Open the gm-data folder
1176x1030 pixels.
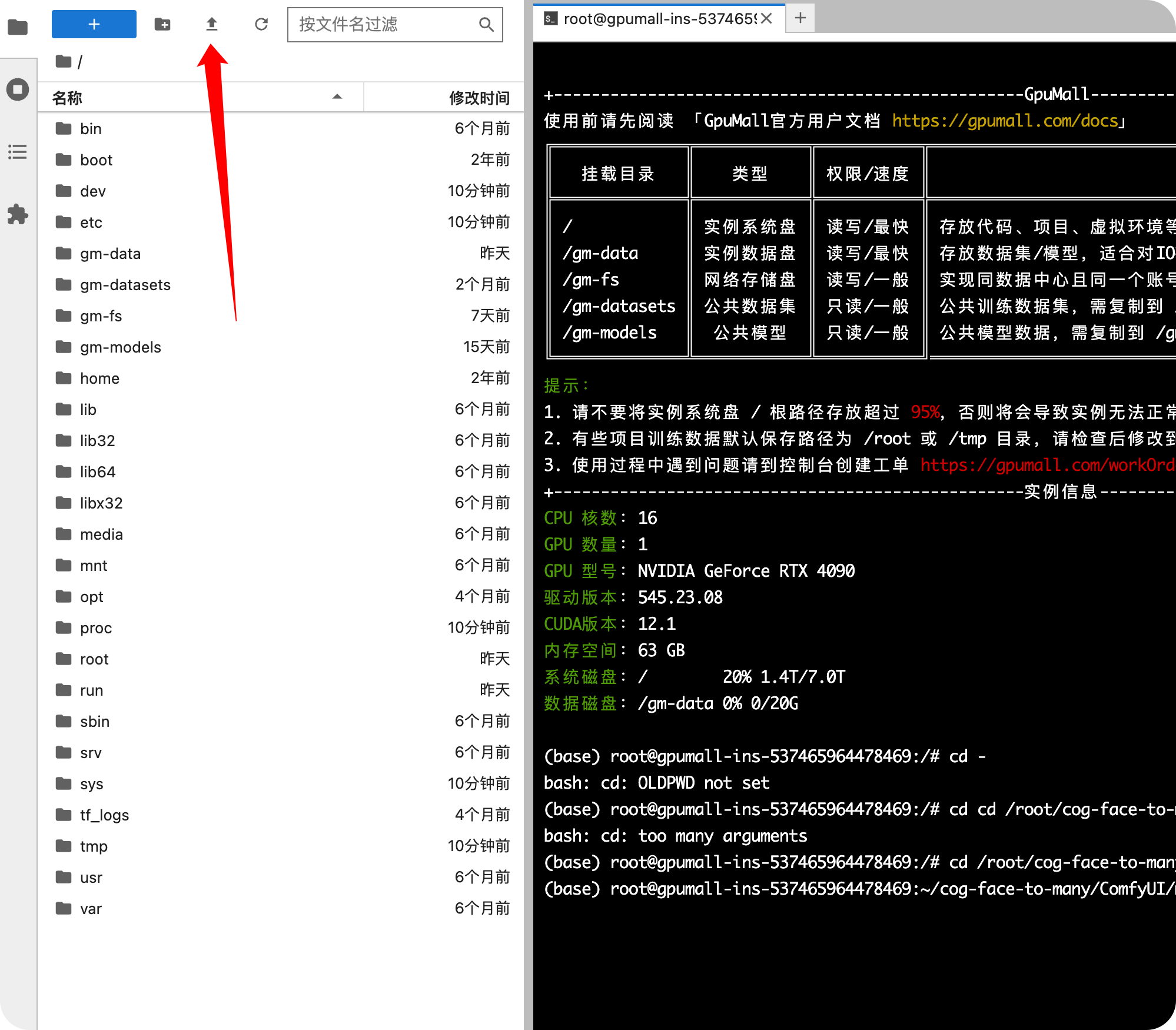(281, 253)
